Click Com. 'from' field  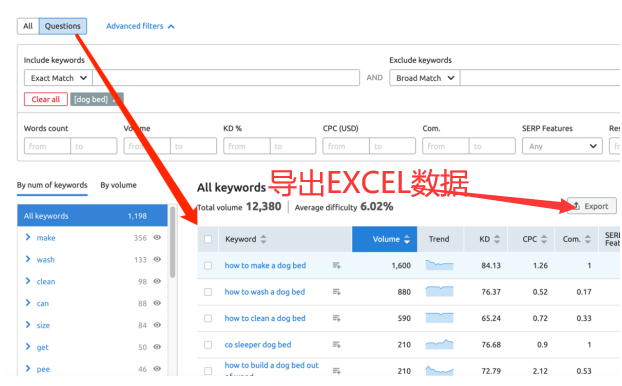point(445,146)
